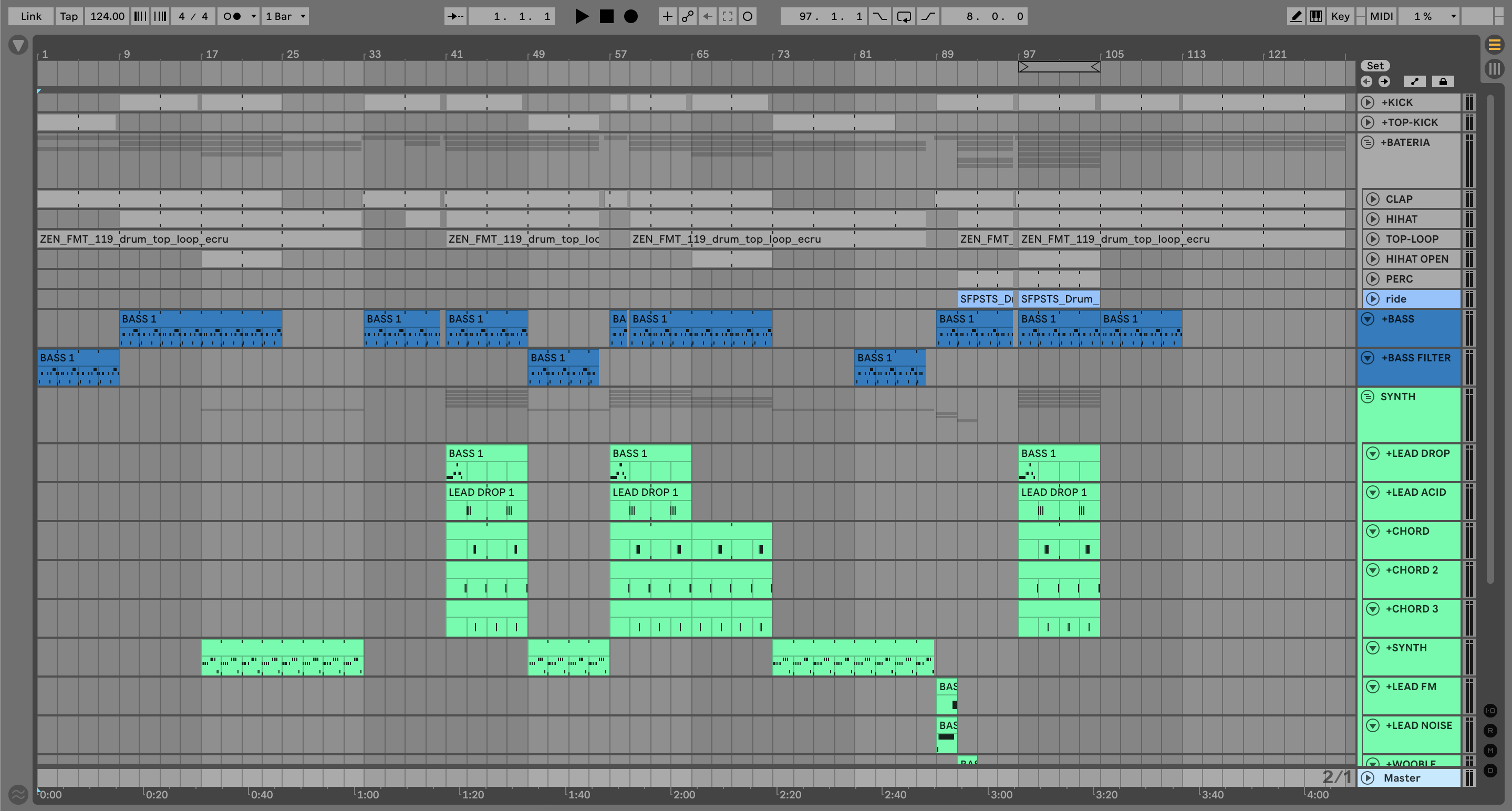Click the Capture MIDI brackets icon
1512x811 pixels.
click(727, 16)
